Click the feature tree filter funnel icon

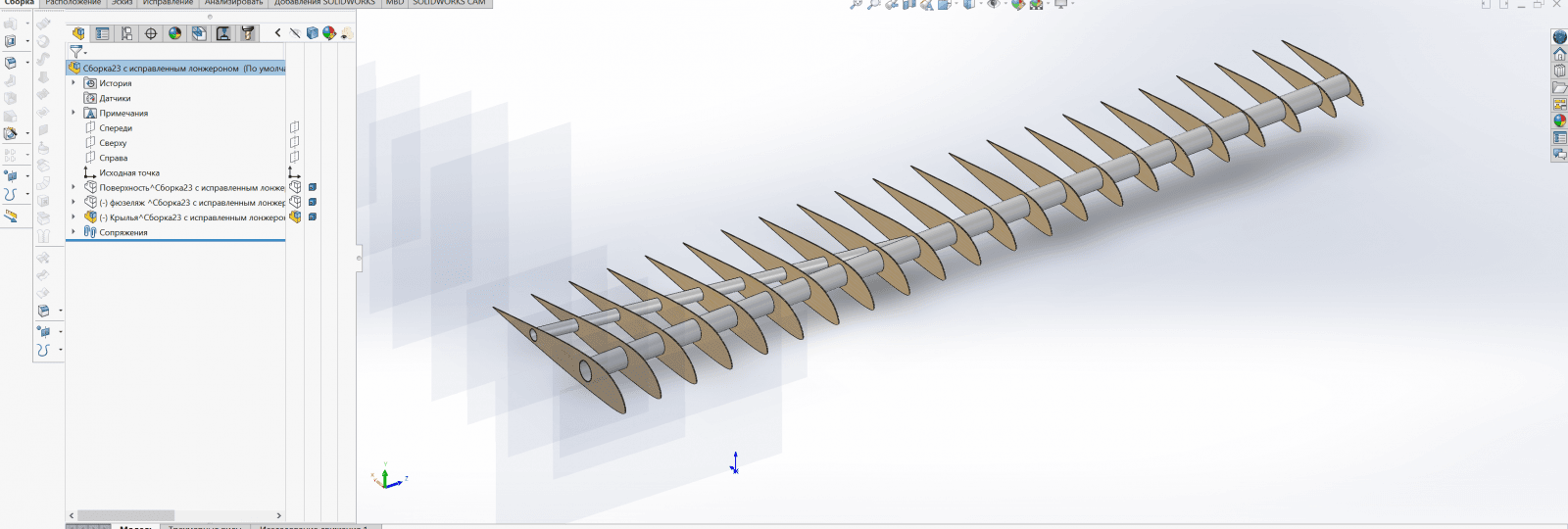[76, 51]
